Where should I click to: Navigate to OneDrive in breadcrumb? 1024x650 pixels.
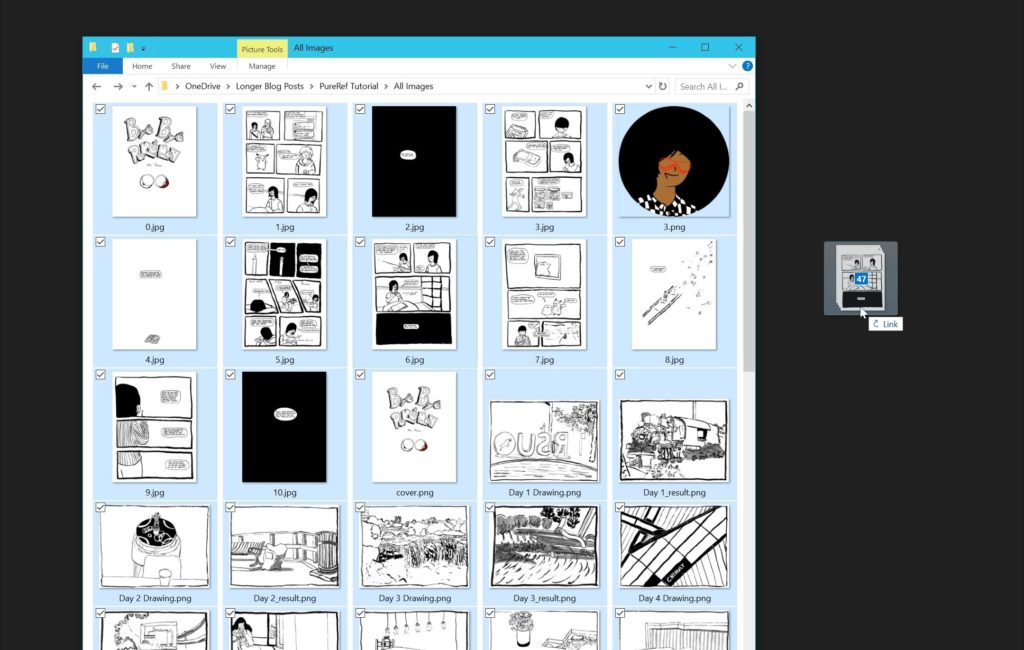tap(202, 86)
